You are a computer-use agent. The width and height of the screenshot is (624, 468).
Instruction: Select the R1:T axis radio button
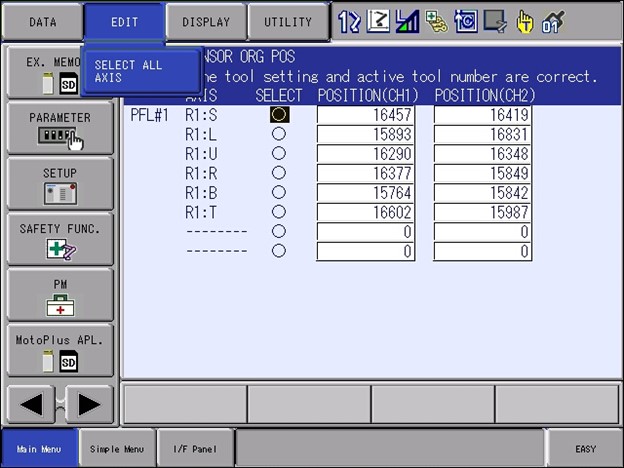279,212
